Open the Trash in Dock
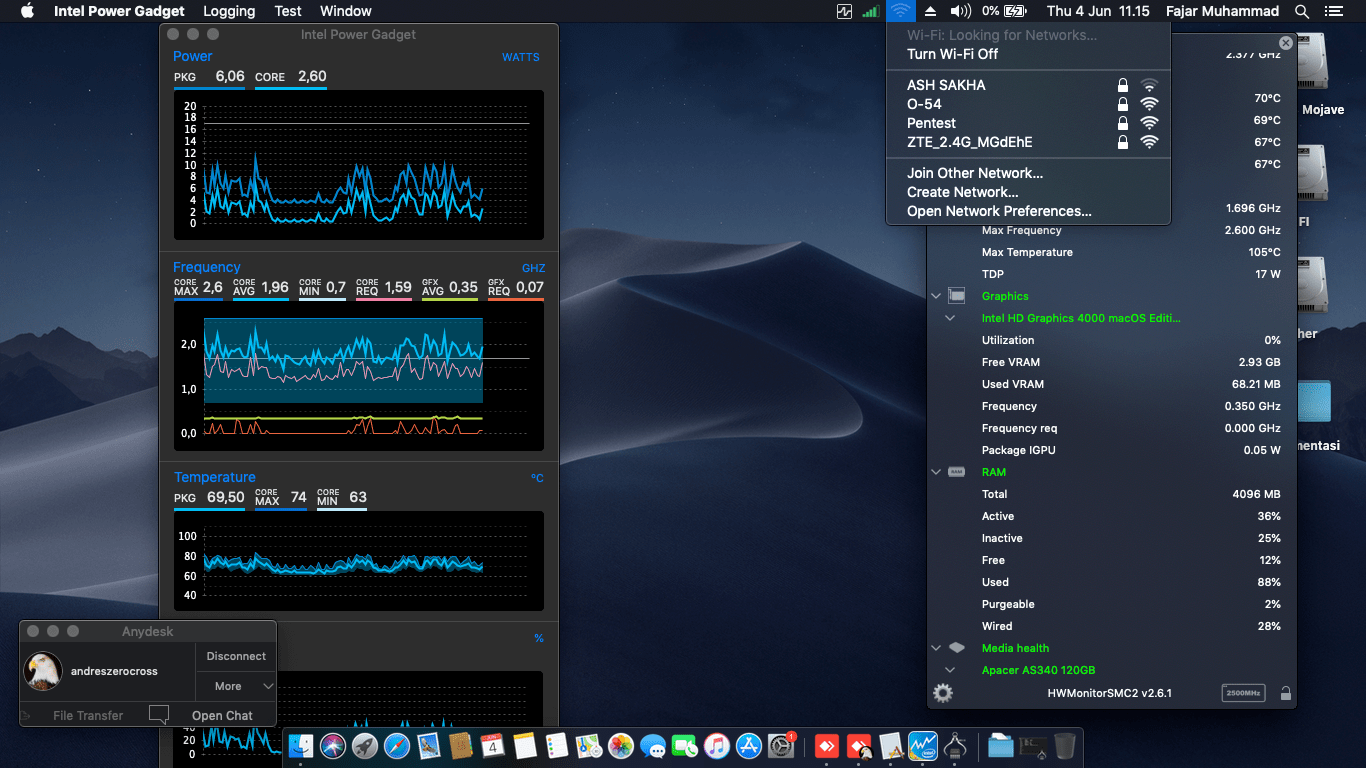Viewport: 1366px width, 768px height. (x=1065, y=746)
